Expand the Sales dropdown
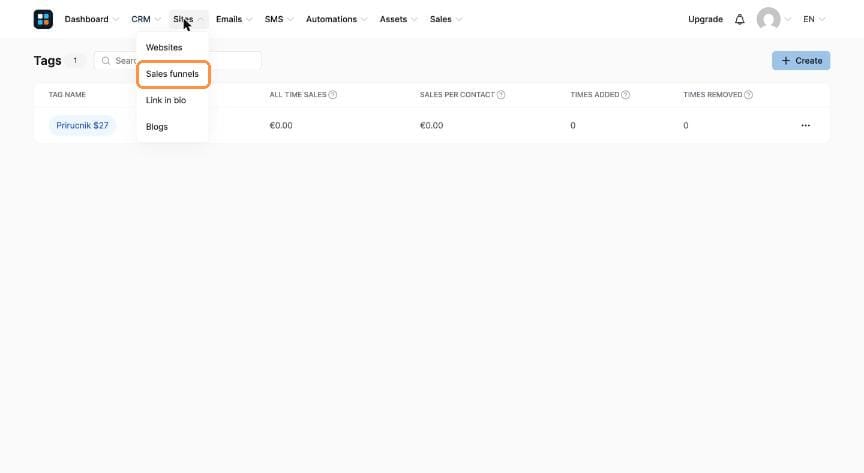 coord(446,19)
